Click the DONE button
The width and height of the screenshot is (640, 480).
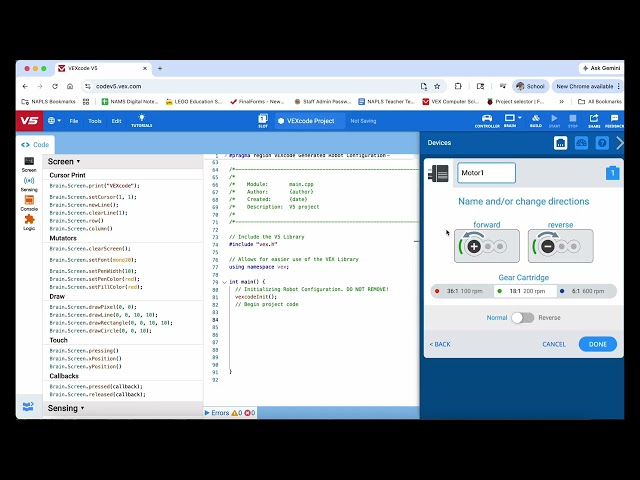pos(598,344)
